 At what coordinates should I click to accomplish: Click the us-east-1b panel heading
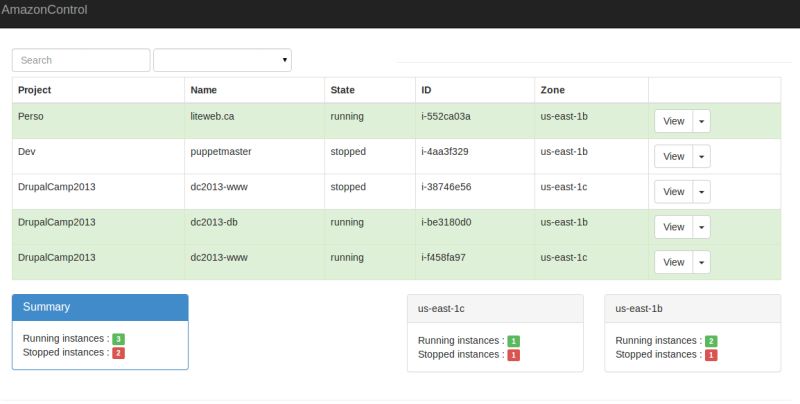coord(692,309)
